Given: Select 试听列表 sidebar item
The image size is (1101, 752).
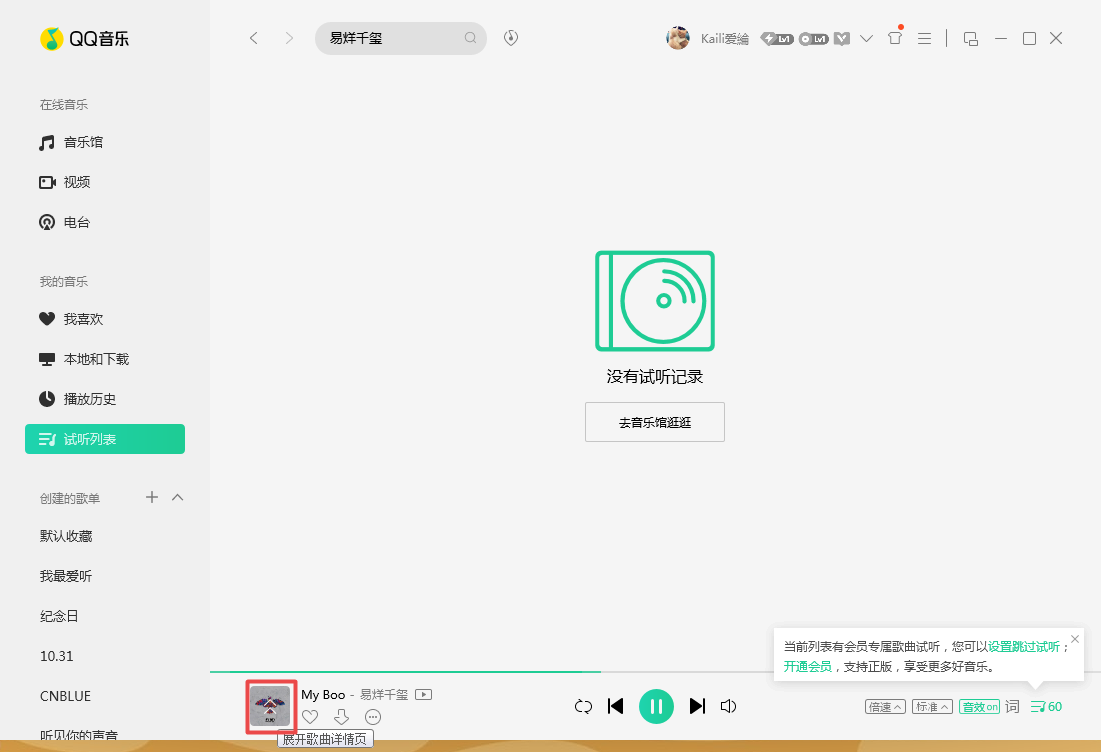Looking at the screenshot, I should 105,440.
